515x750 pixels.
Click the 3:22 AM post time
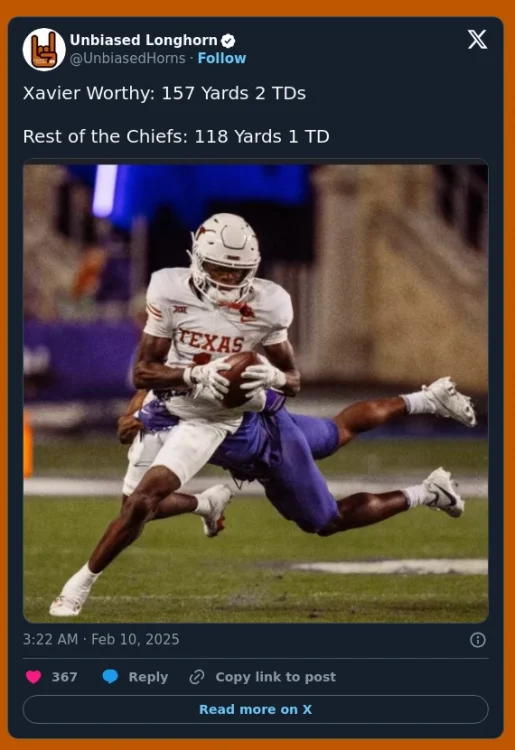tap(50, 640)
